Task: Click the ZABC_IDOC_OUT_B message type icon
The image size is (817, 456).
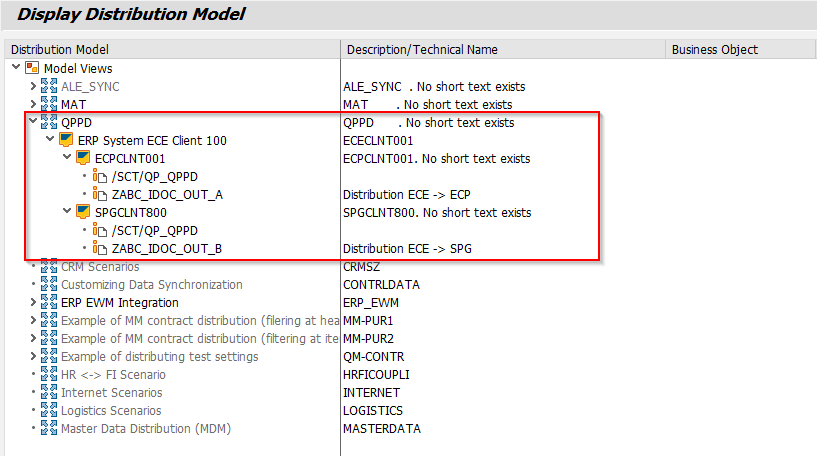Action: tap(100, 248)
